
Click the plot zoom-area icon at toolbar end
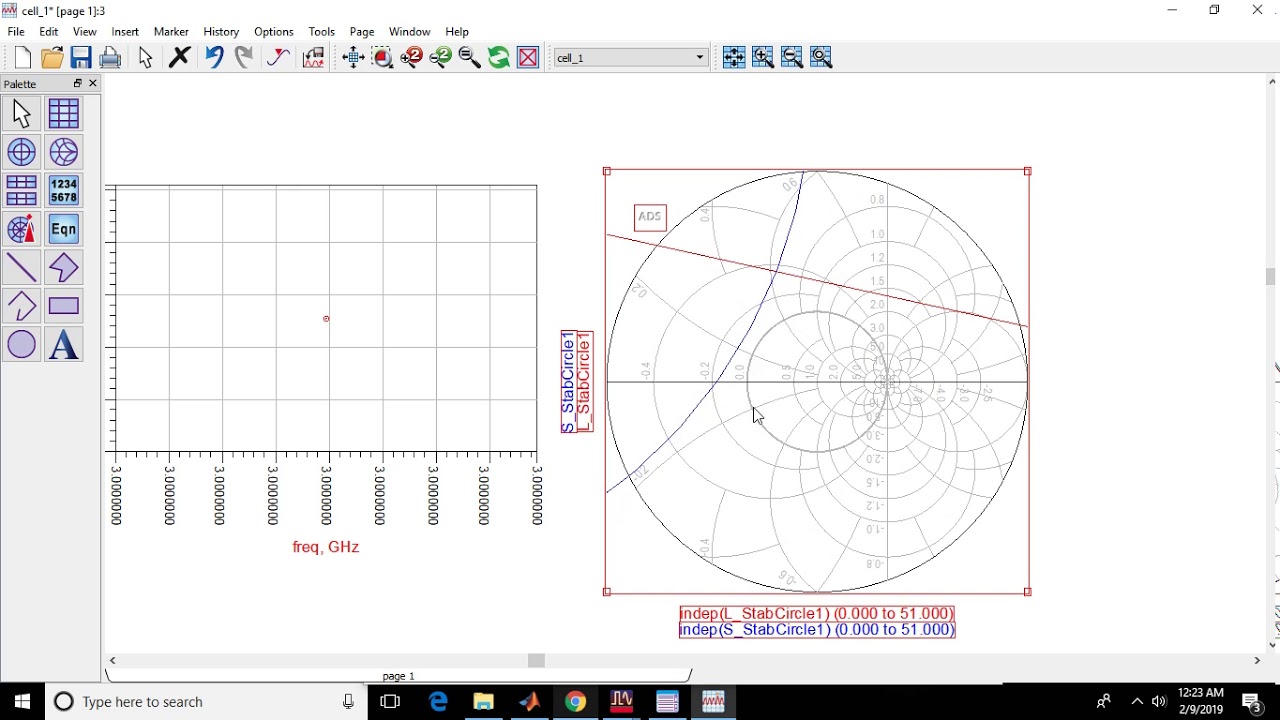click(x=821, y=58)
